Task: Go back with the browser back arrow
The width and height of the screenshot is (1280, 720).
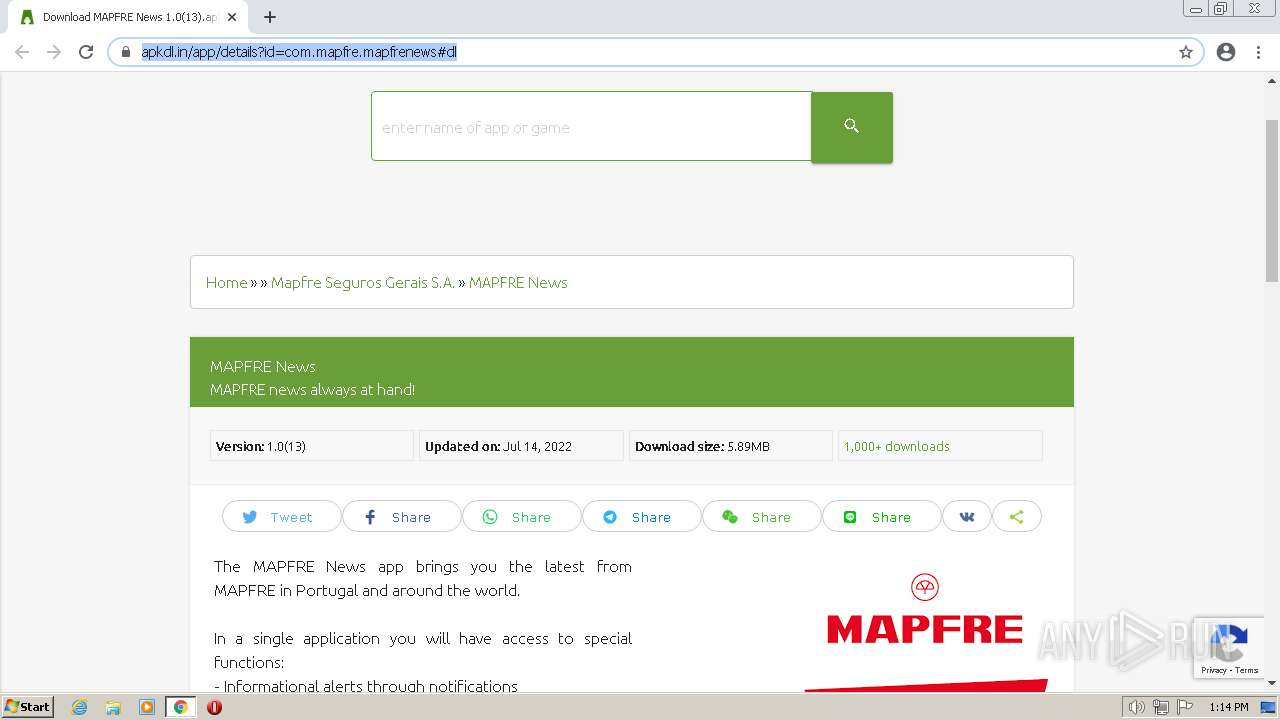Action: pyautogui.click(x=22, y=52)
